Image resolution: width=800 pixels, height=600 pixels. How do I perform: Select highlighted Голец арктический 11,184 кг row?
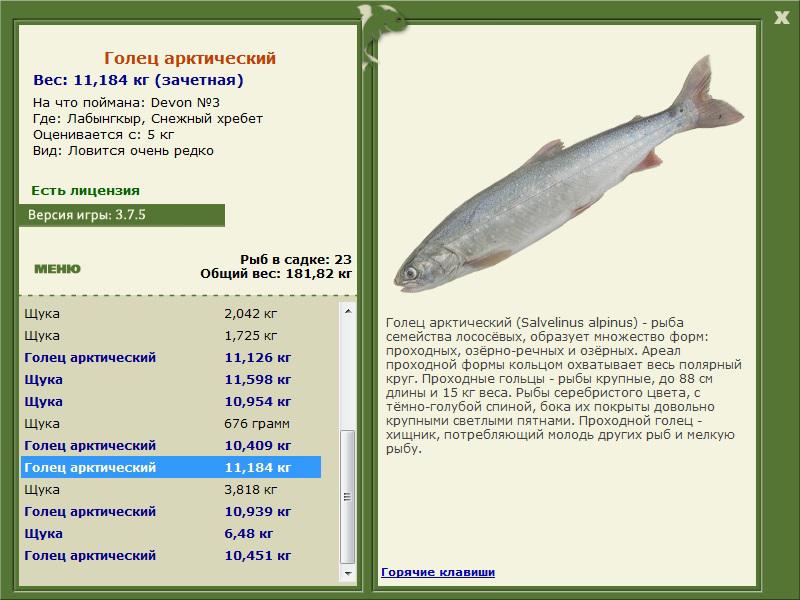(x=171, y=467)
